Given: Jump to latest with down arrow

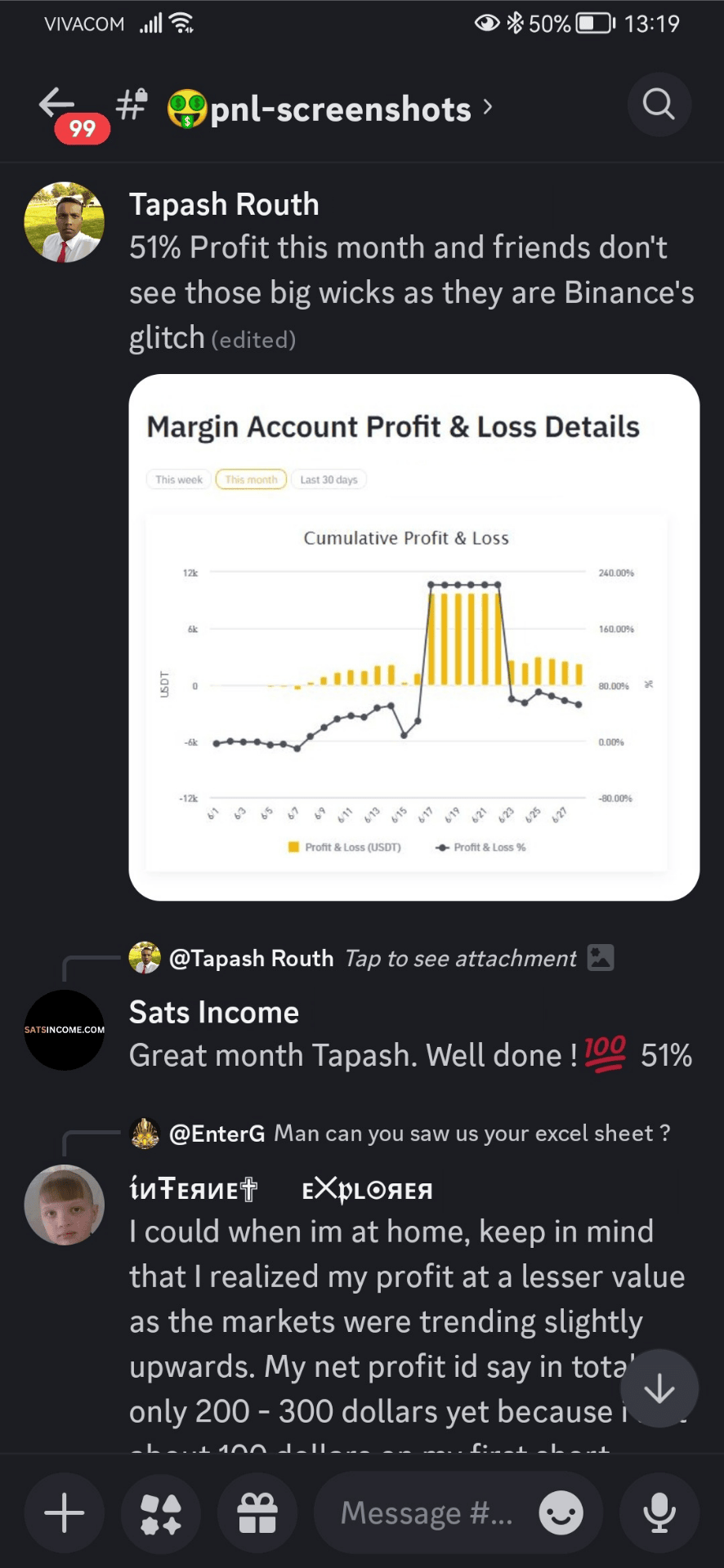Looking at the screenshot, I should 659,1388.
